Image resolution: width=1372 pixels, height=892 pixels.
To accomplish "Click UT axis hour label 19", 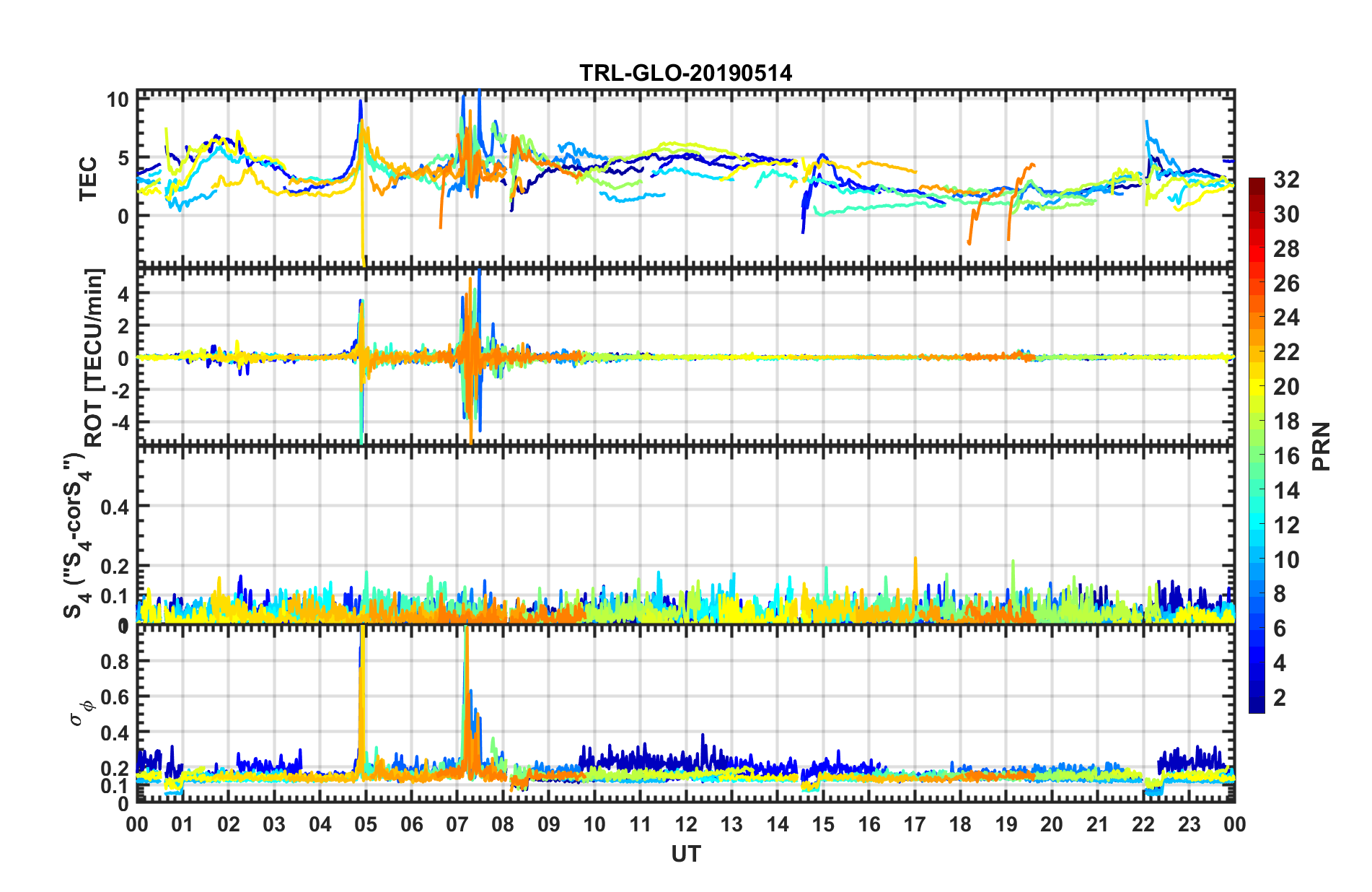I will (x=1006, y=824).
